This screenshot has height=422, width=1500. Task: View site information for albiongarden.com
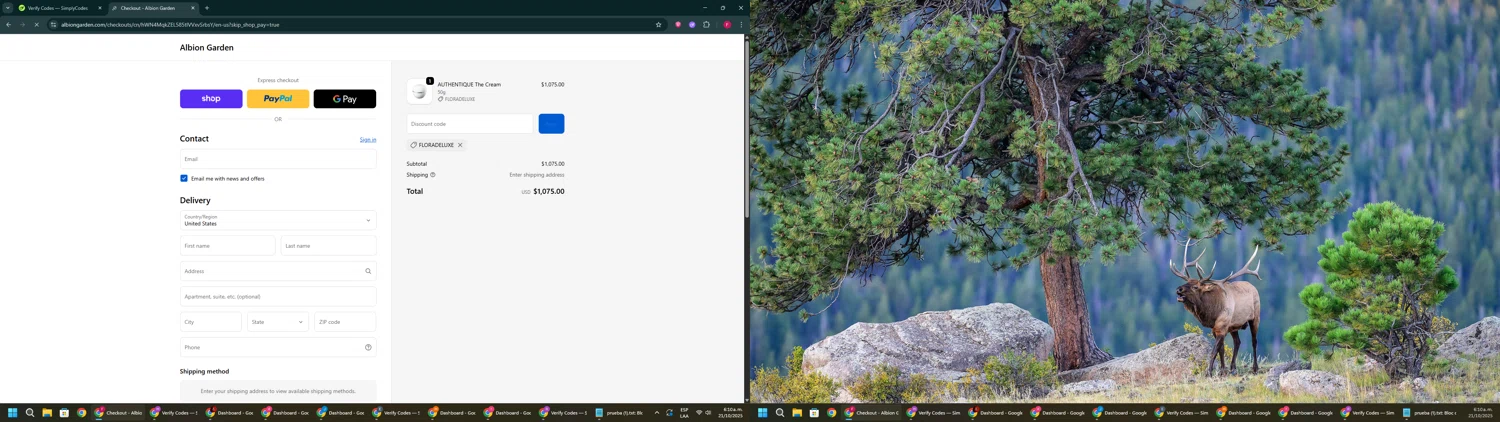click(54, 25)
